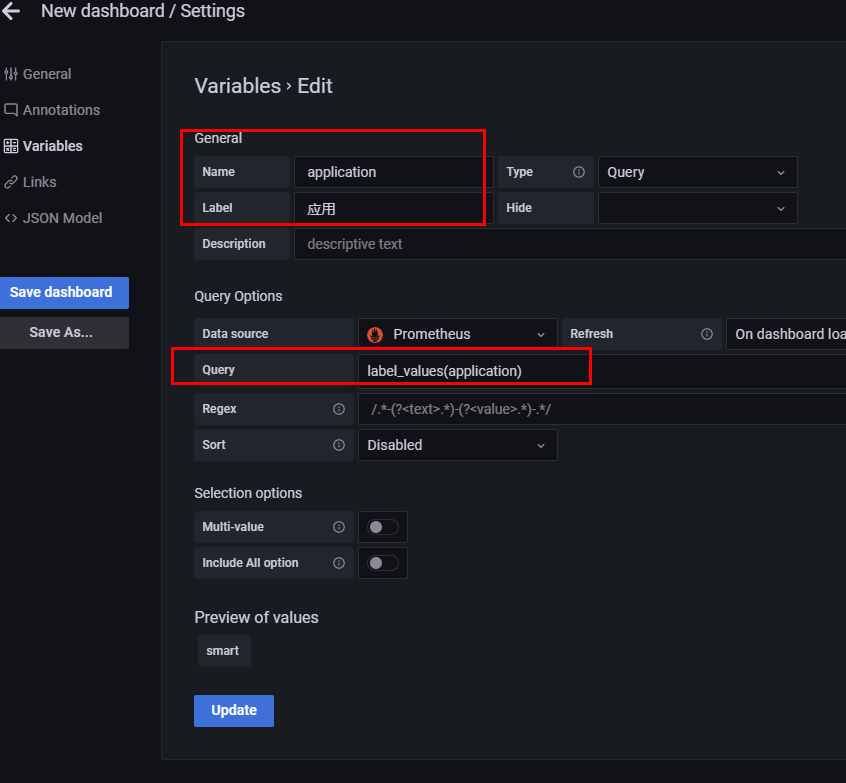This screenshot has height=783, width=846.
Task: Click Variables breadcrumb in heading
Action: [238, 86]
